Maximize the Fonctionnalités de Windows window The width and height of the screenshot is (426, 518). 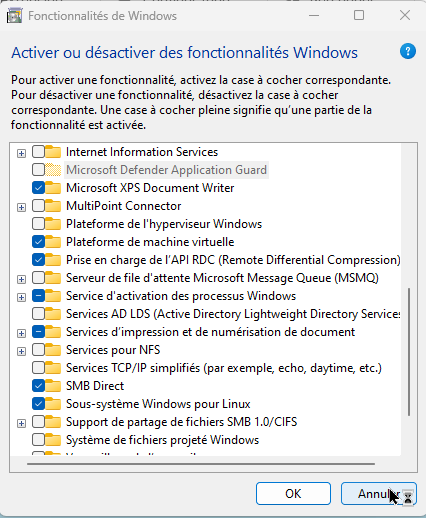[359, 15]
